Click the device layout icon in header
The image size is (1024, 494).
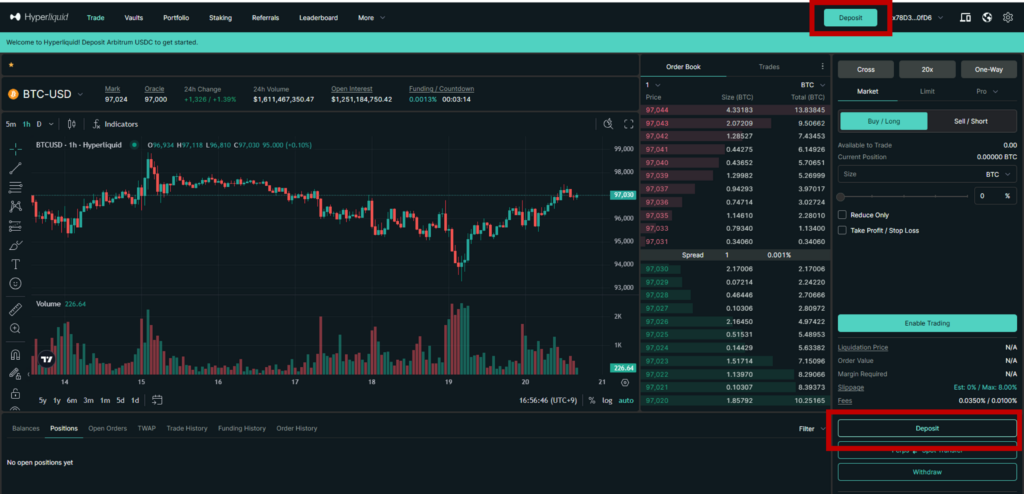point(965,18)
